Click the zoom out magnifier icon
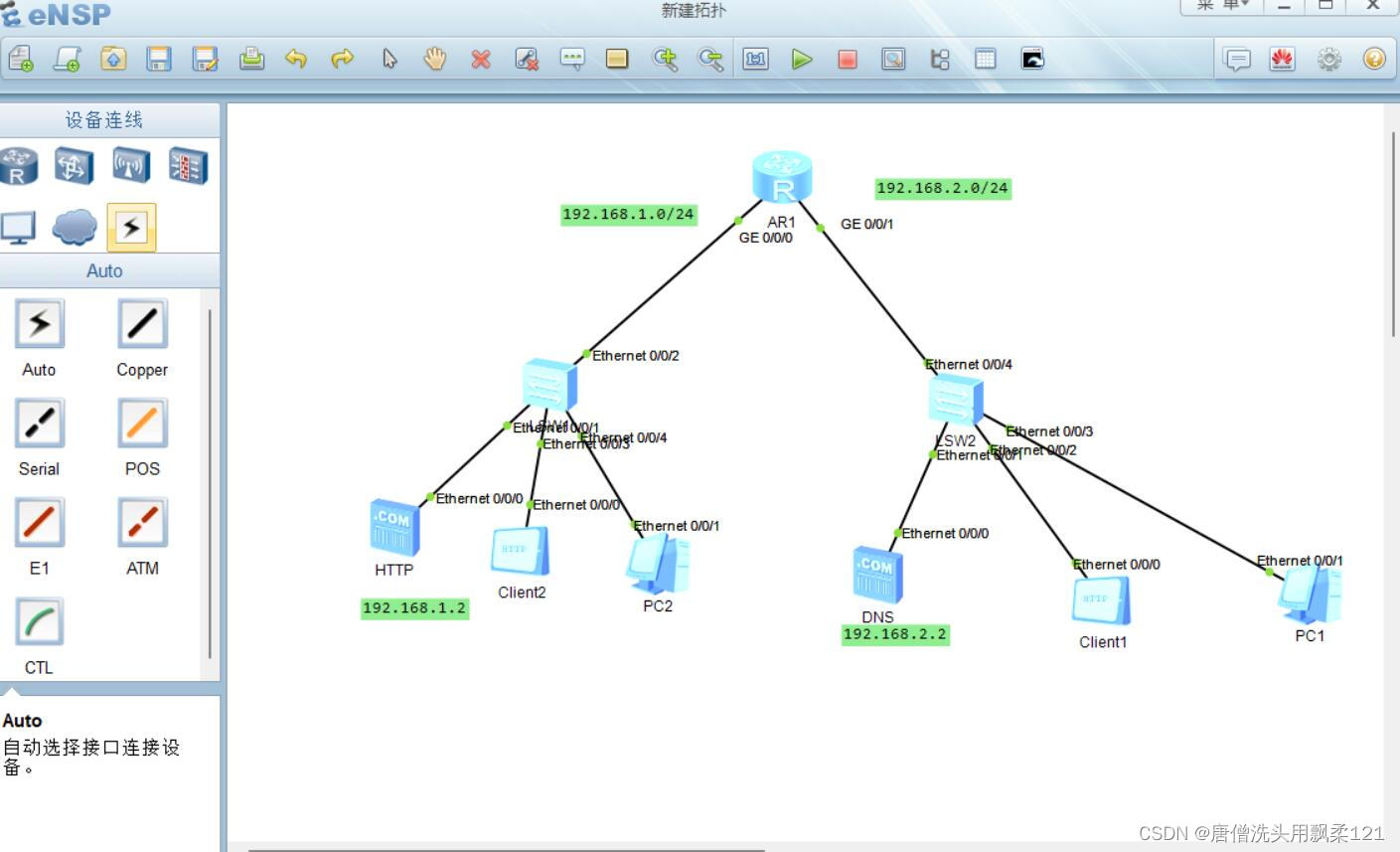Viewport: 1400px width, 852px height. point(710,60)
